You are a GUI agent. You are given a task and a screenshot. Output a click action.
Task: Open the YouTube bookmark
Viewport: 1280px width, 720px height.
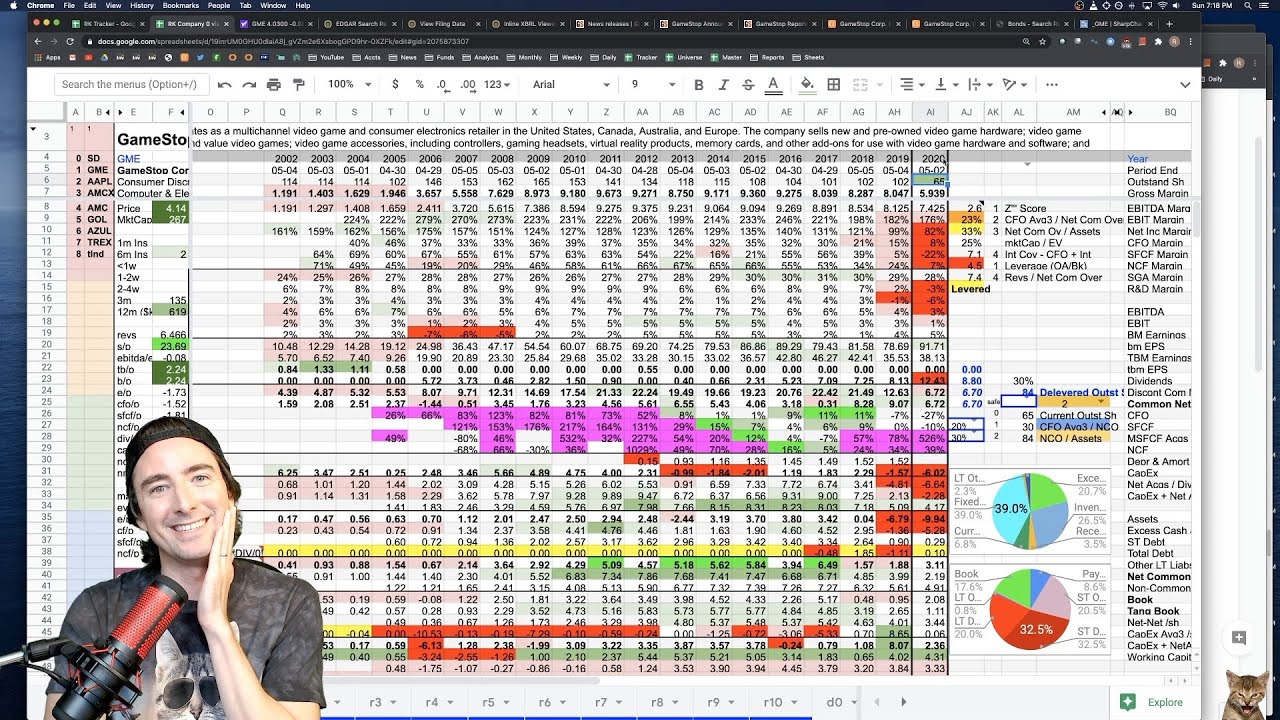tap(326, 58)
